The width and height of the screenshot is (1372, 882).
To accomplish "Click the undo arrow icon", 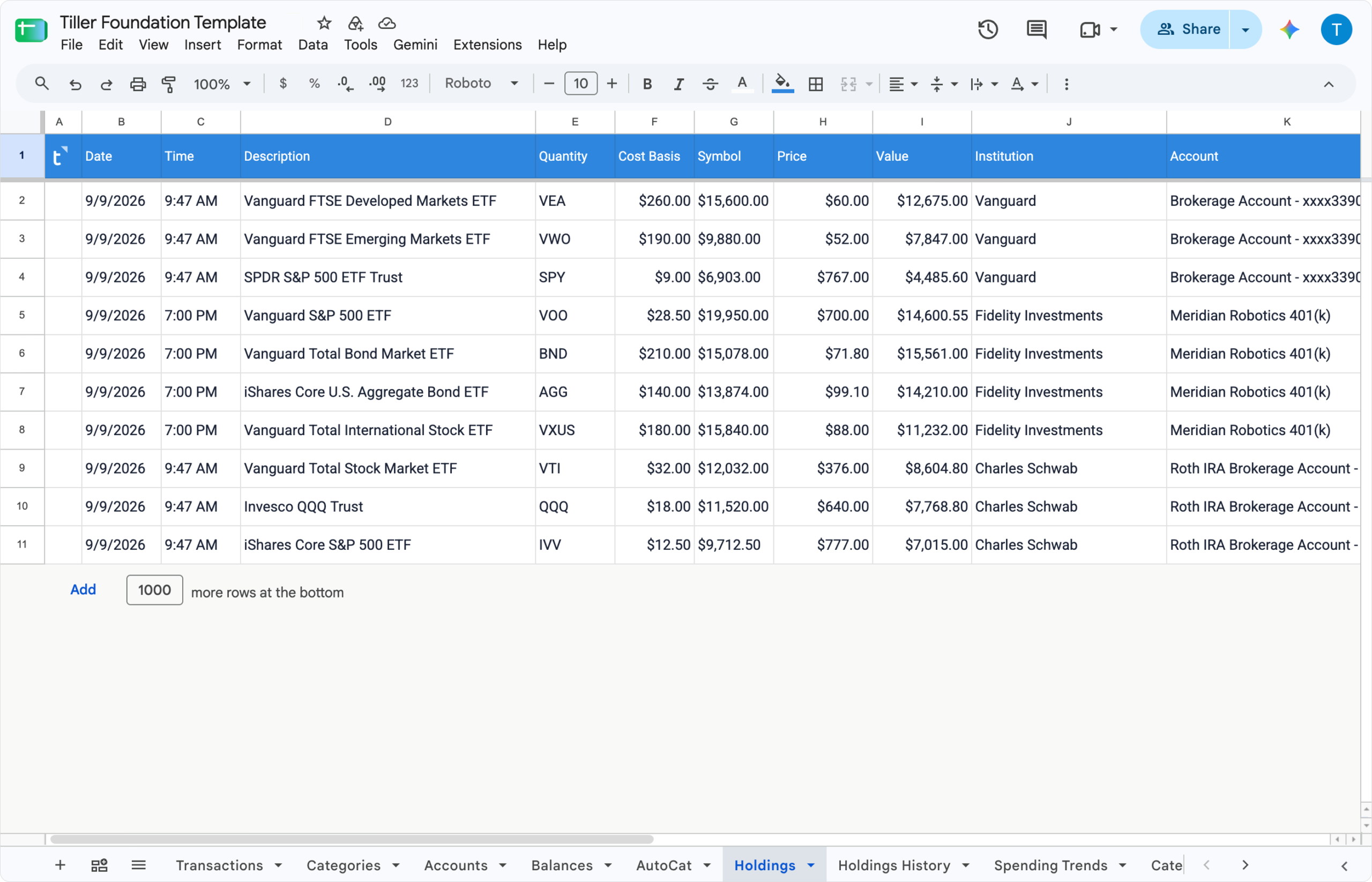I will (x=75, y=84).
